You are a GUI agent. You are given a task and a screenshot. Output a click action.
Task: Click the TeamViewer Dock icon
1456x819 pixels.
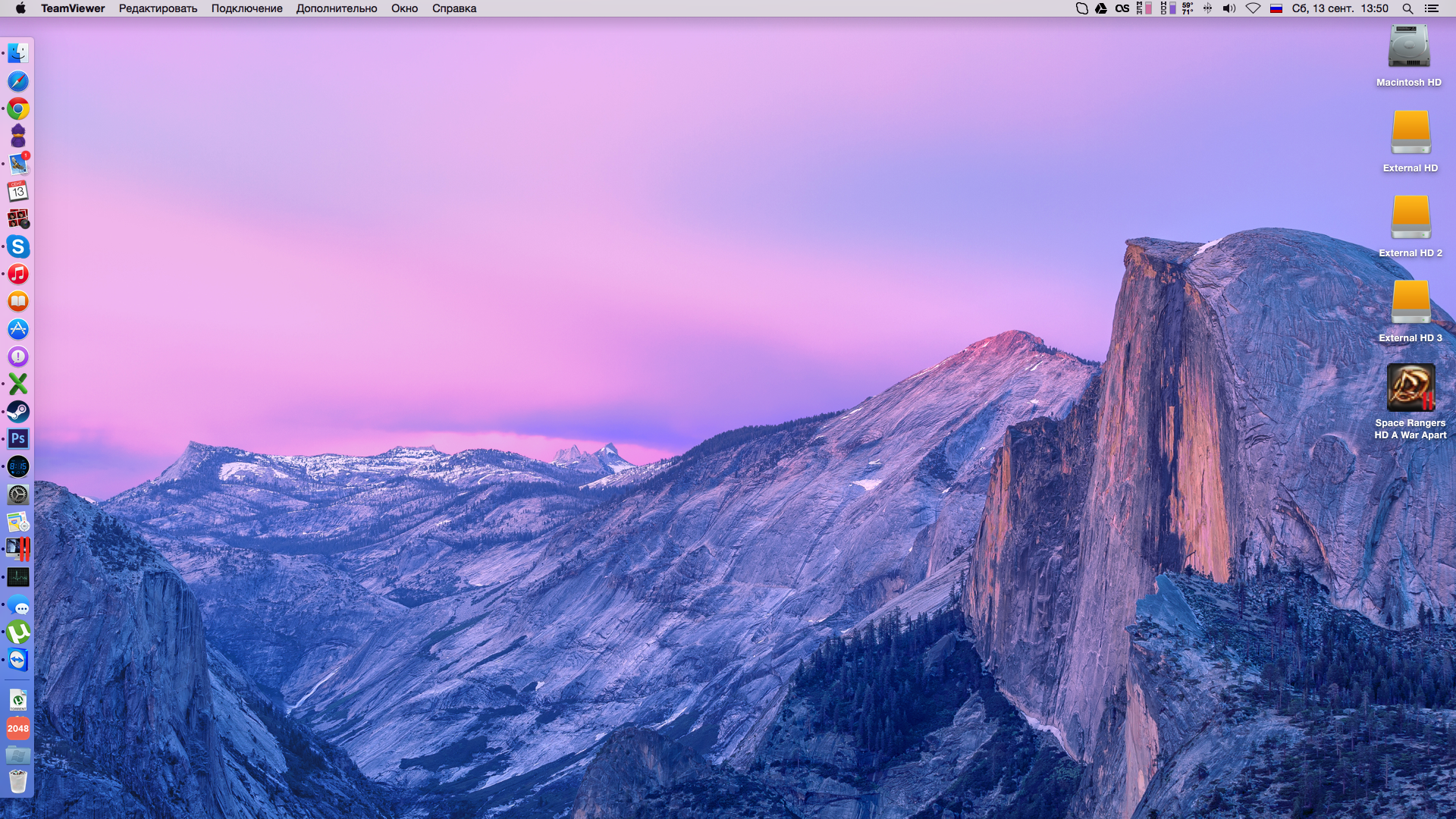tap(18, 660)
